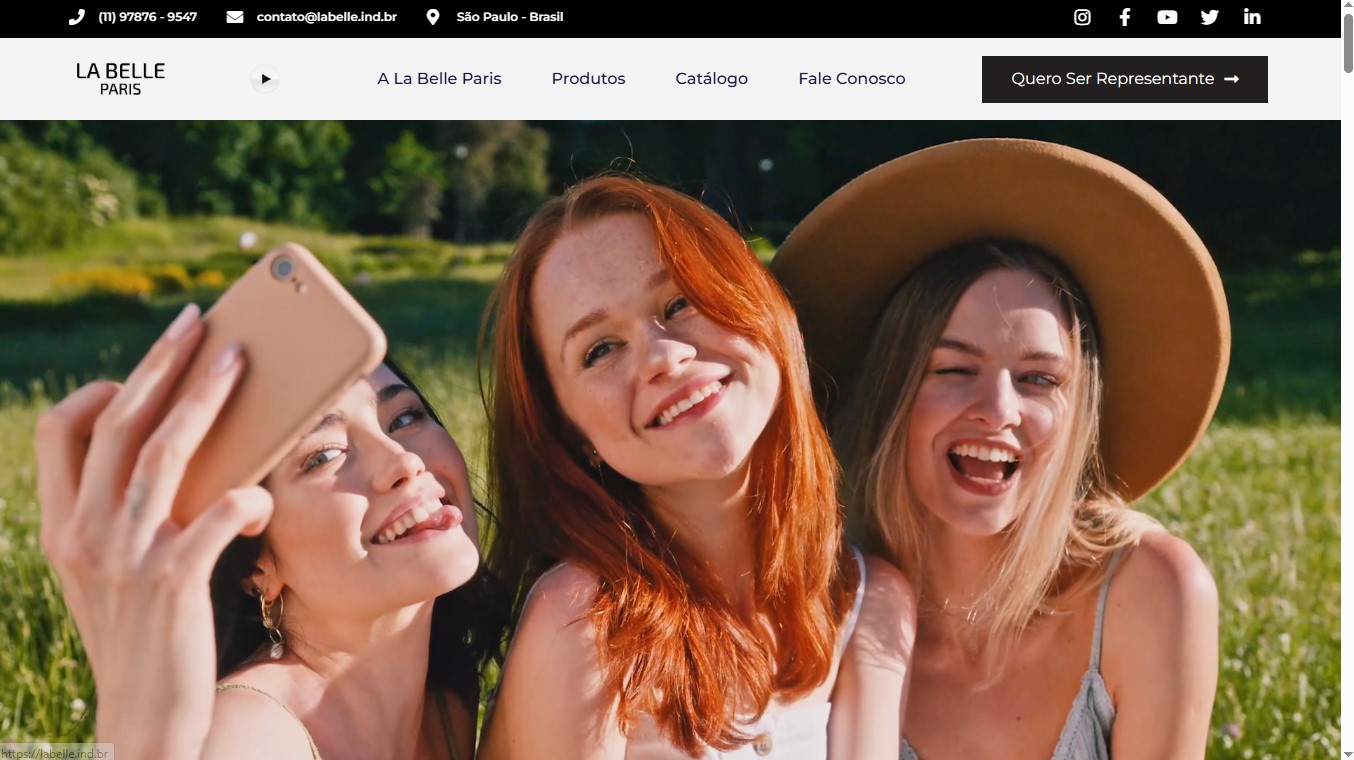This screenshot has width=1354, height=760.
Task: Click the Quero Ser Representante button
Action: (1124, 79)
